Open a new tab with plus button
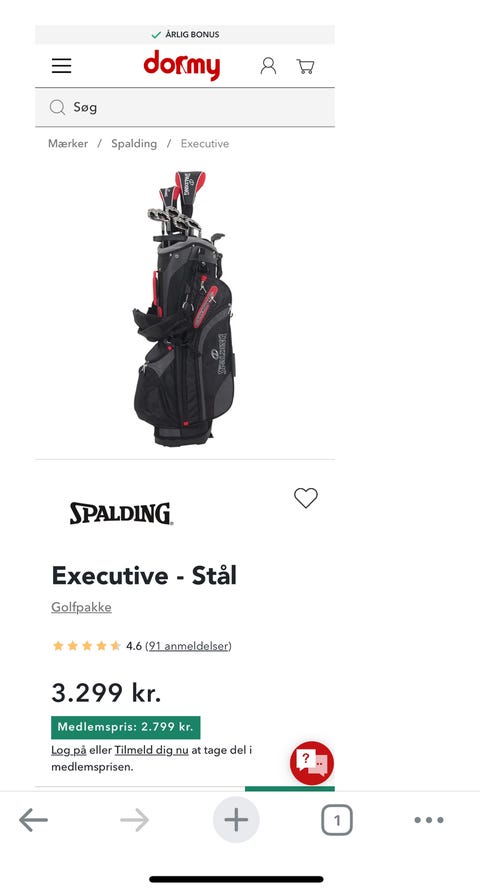Viewport: 480px width, 893px height. pos(236,820)
